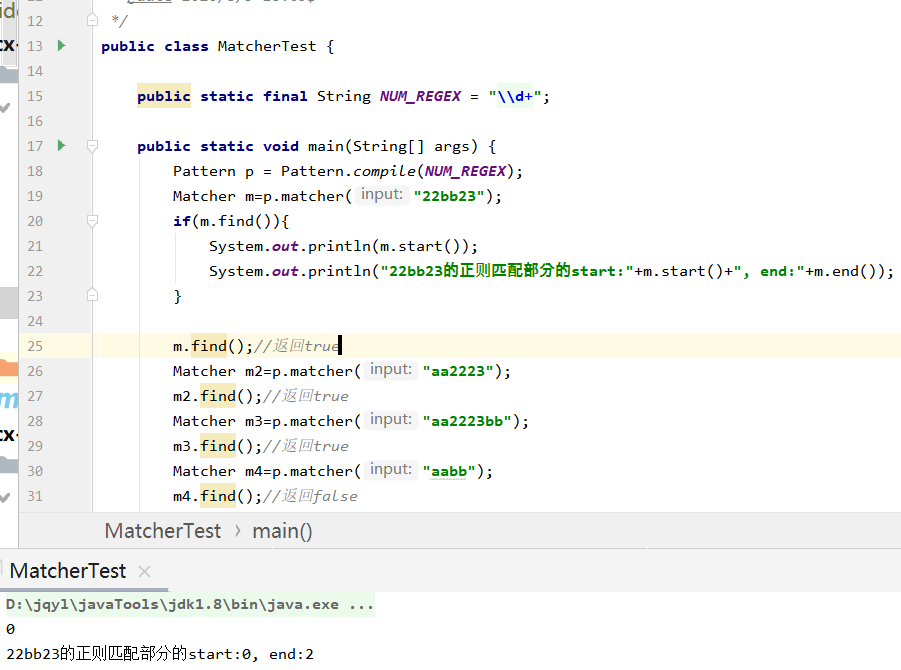
Task: Click line number 19 in the gutter
Action: click(35, 196)
